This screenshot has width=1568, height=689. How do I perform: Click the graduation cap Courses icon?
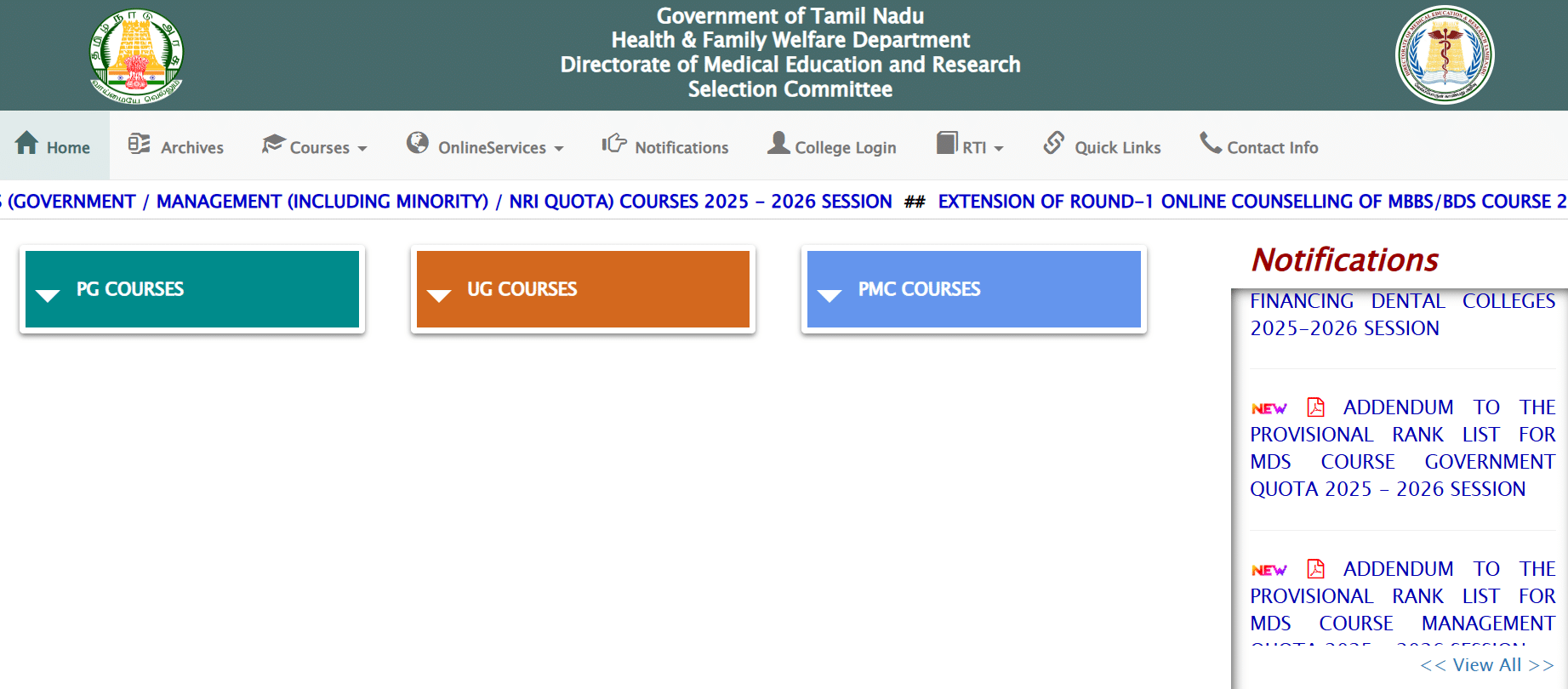click(x=273, y=144)
